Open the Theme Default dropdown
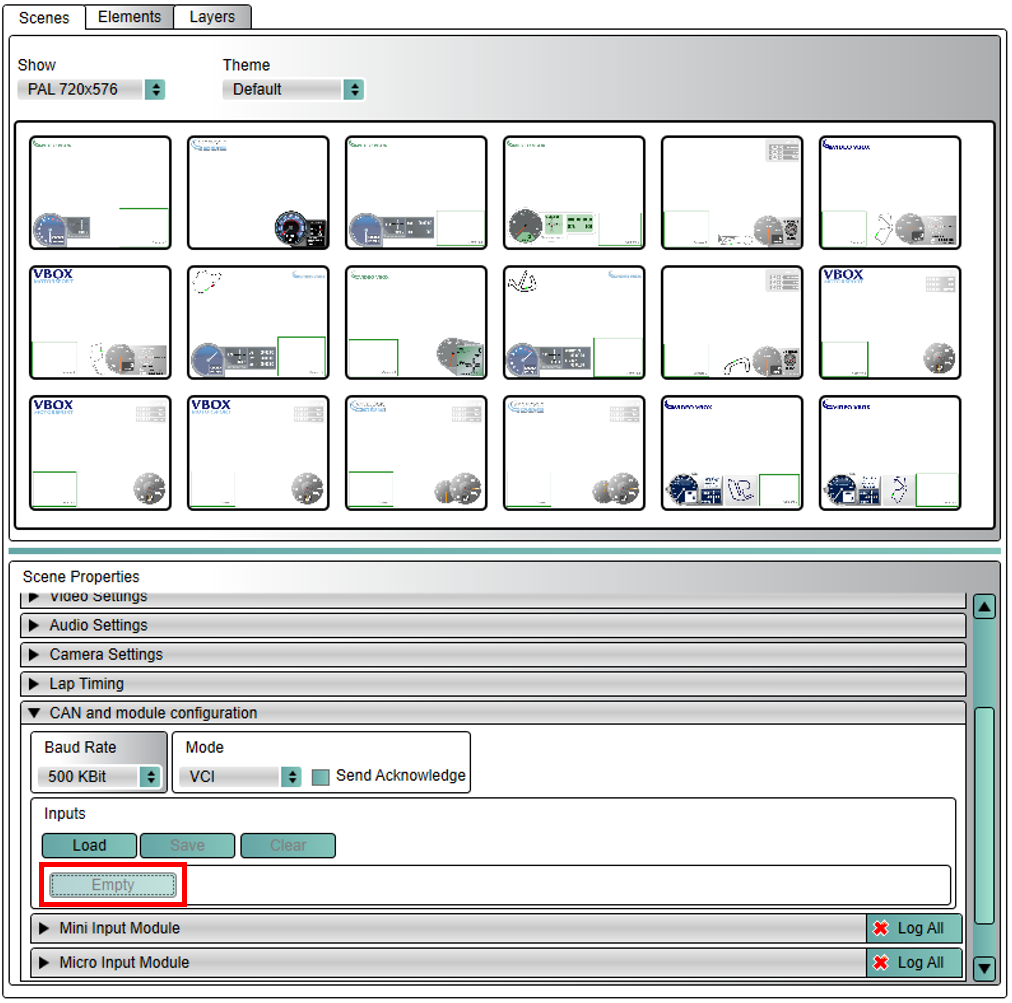 click(x=294, y=89)
